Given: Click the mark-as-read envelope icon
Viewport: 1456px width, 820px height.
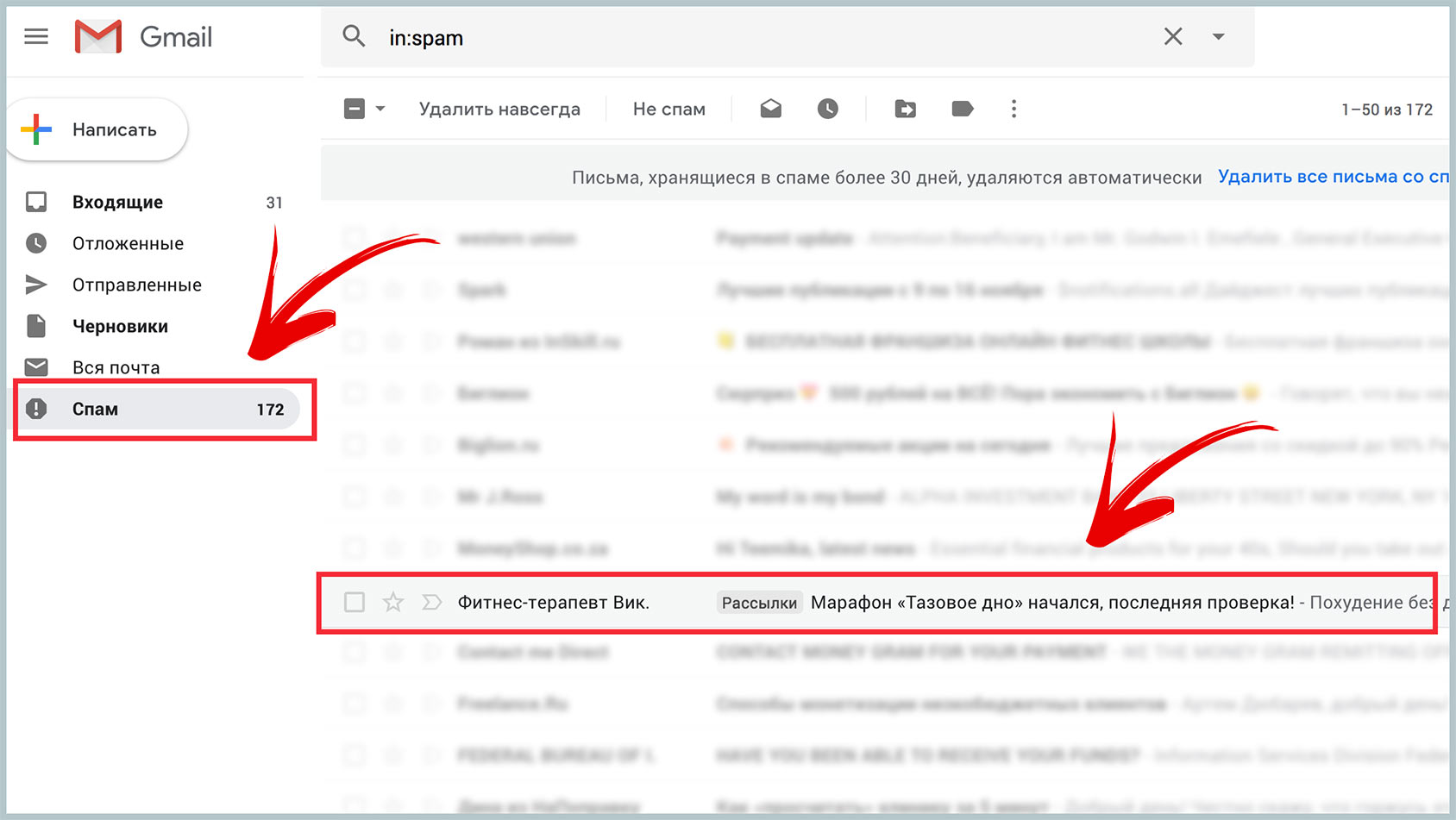Looking at the screenshot, I should 770,109.
